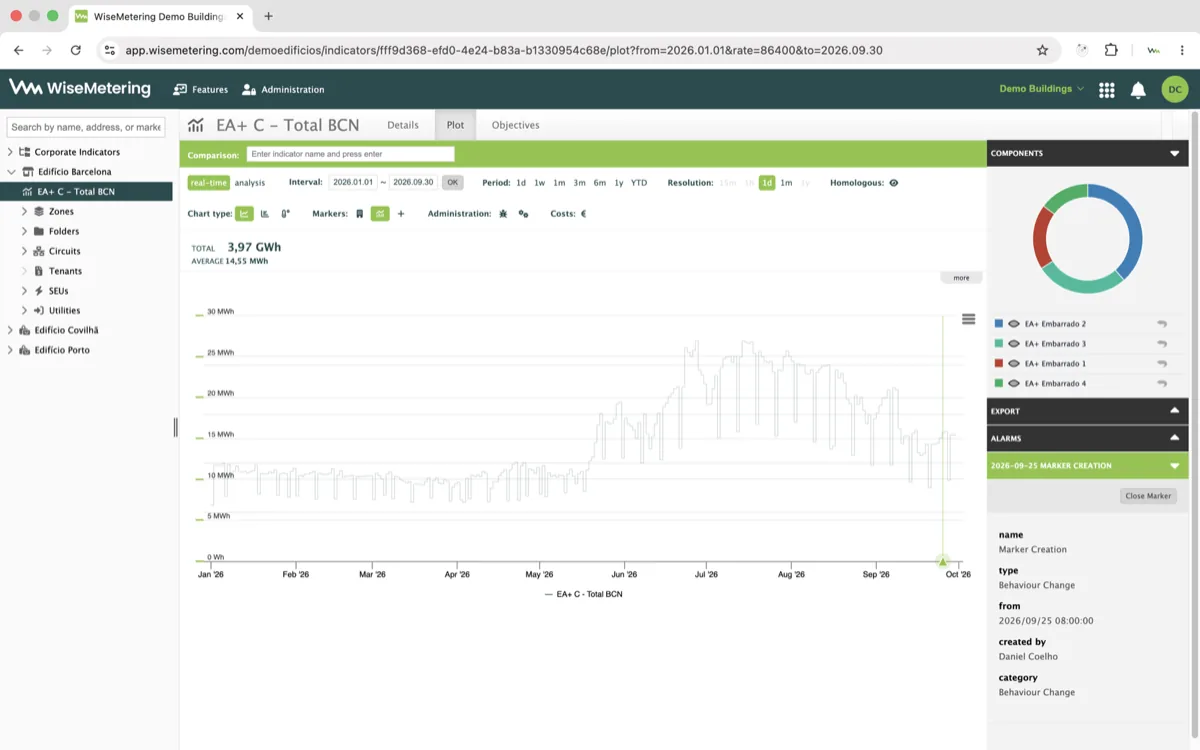This screenshot has height=750, width=1200.
Task: Select the line chart type icon
Action: 244,214
